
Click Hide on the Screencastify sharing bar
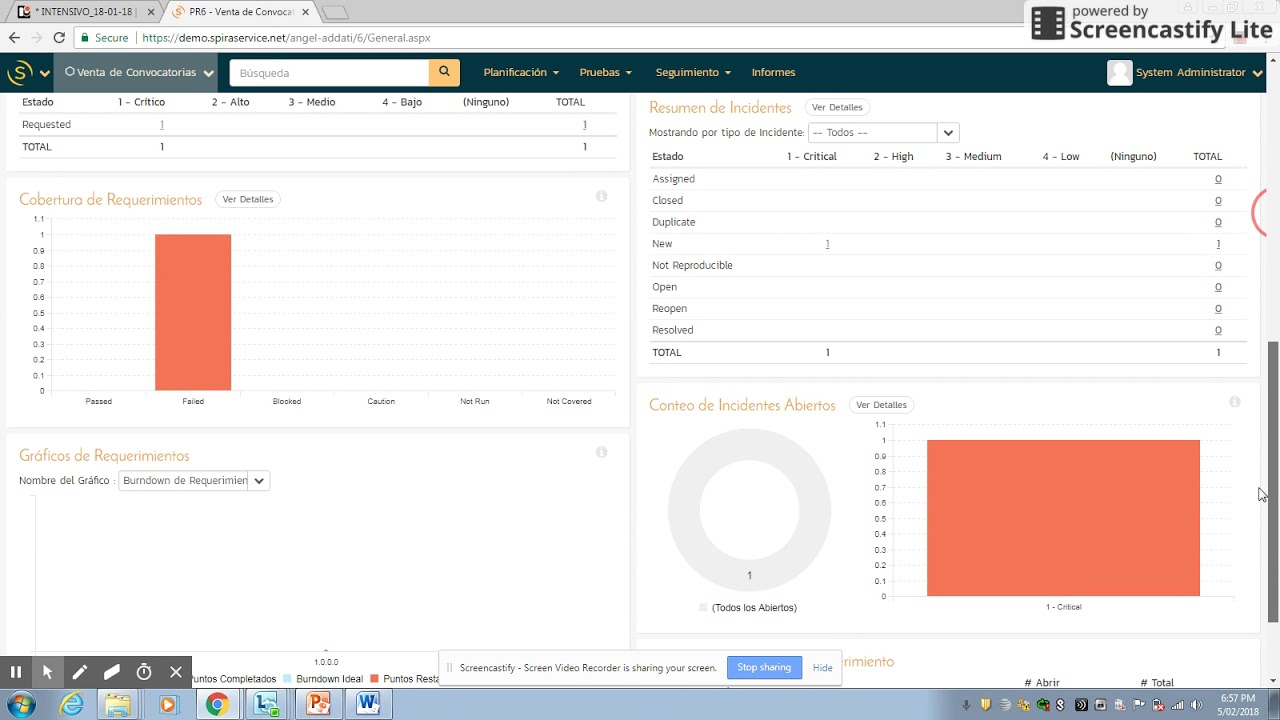tap(822, 667)
